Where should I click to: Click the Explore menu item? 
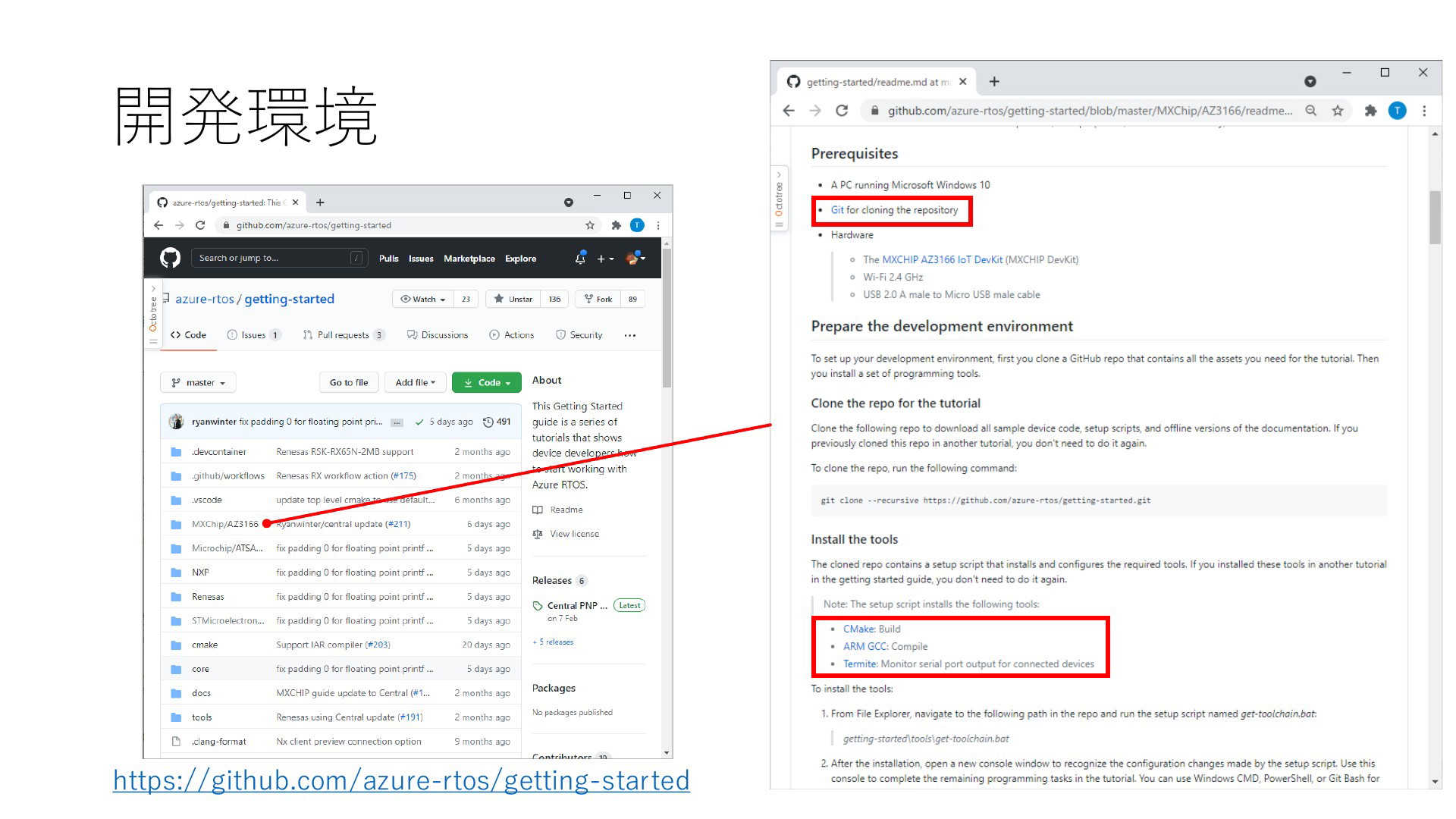(521, 259)
